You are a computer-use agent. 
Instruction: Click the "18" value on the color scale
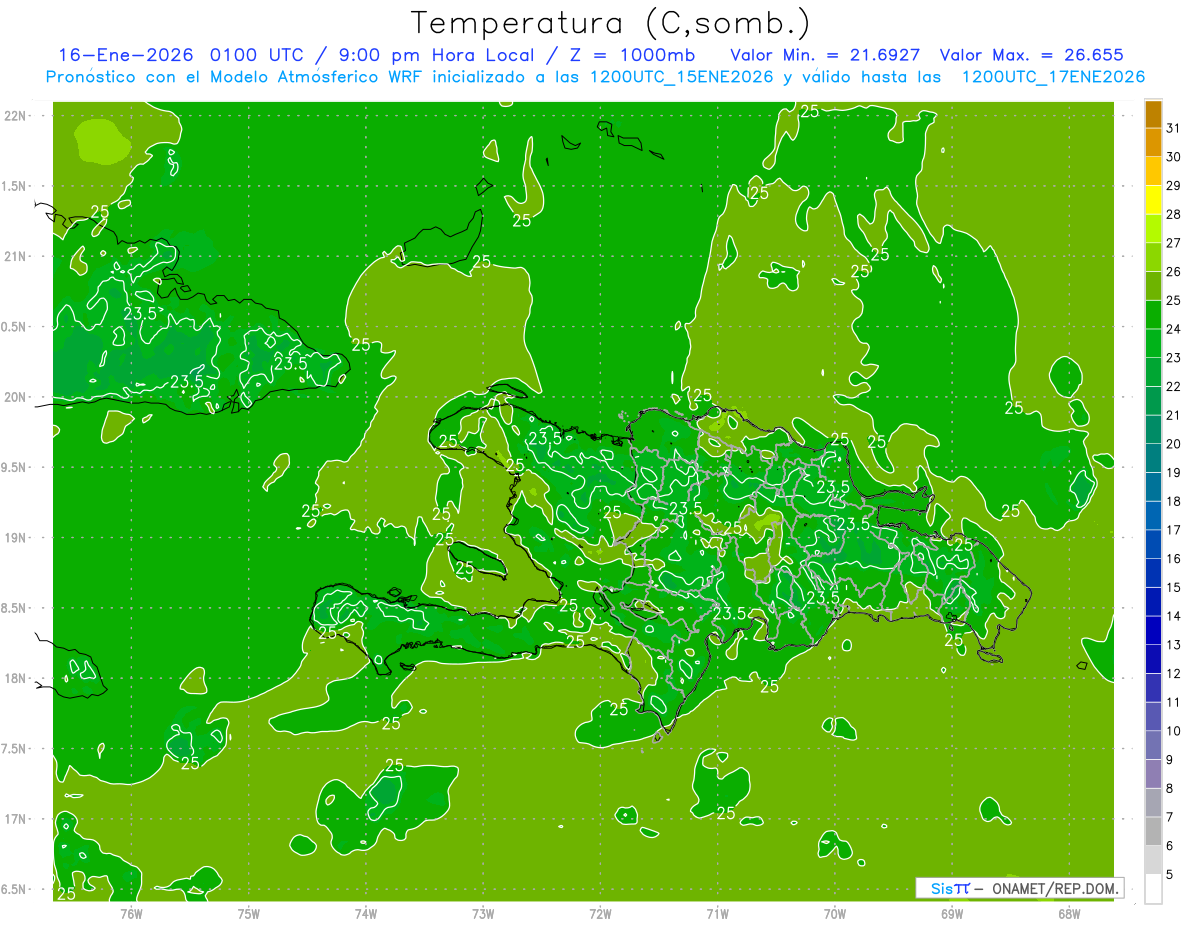pyautogui.click(x=1174, y=501)
